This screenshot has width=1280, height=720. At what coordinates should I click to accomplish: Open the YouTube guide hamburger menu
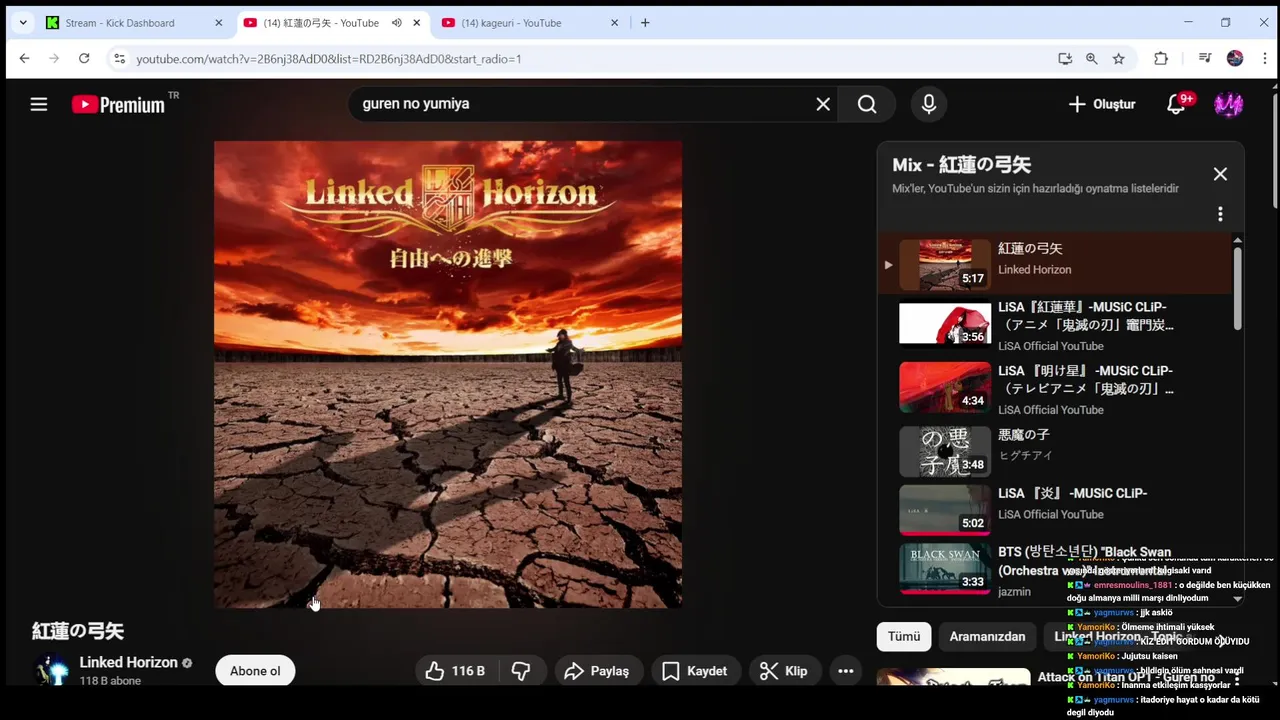pos(39,104)
